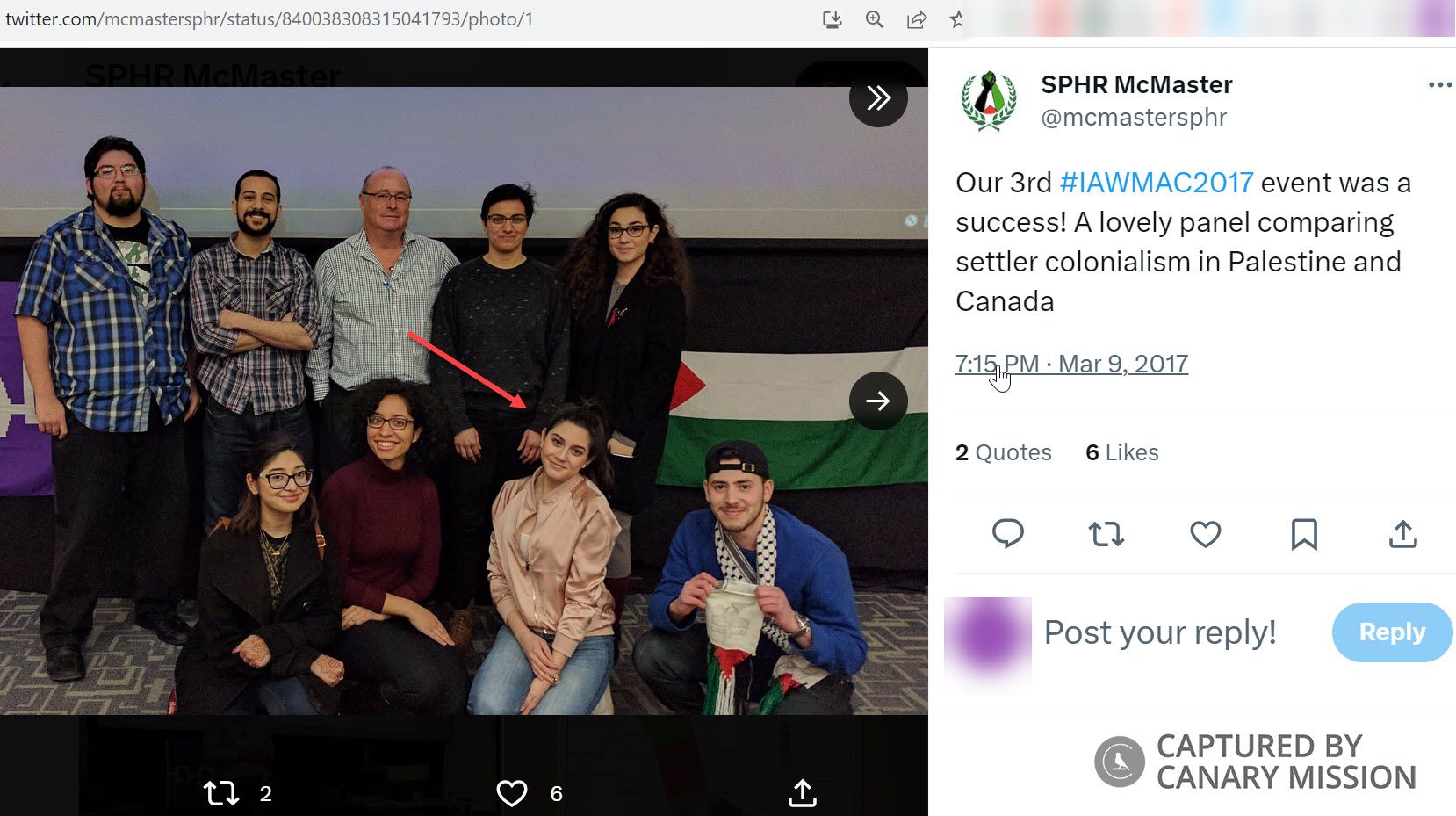Click the share page icon in address bar
Image resolution: width=1456 pixels, height=816 pixels.
tap(916, 19)
